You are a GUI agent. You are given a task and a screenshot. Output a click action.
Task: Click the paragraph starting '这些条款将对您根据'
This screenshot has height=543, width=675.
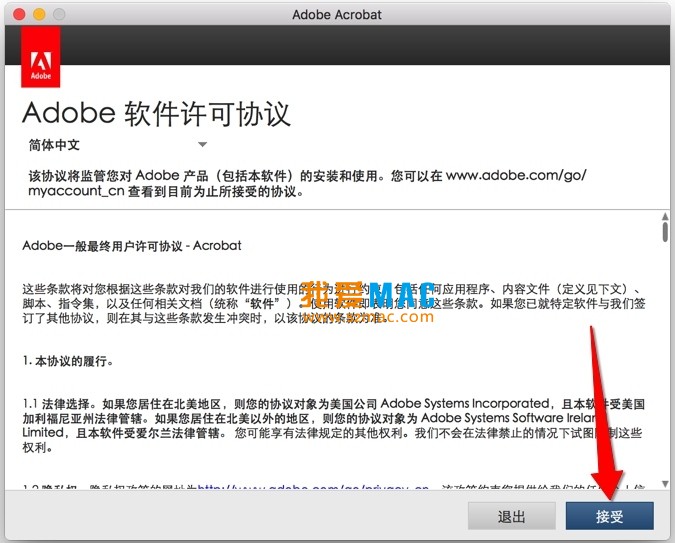tap(334, 304)
